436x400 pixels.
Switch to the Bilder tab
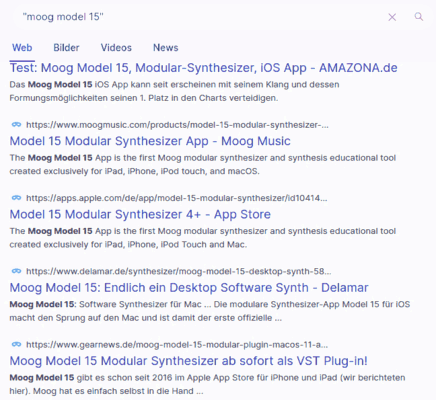[66, 48]
